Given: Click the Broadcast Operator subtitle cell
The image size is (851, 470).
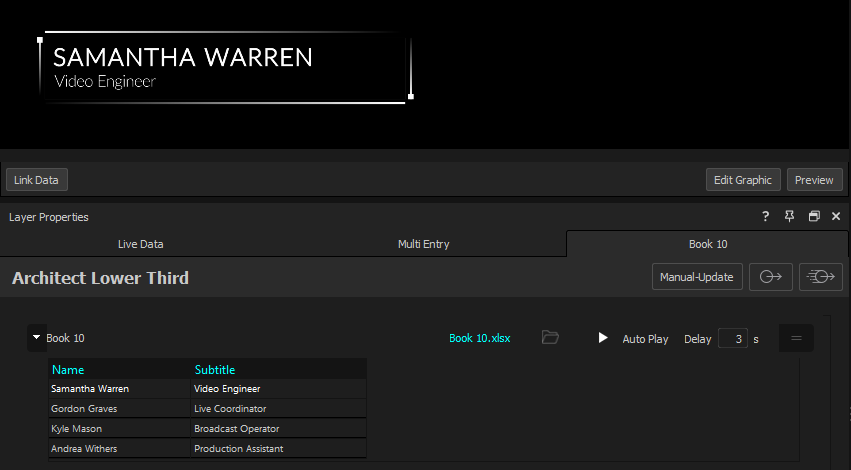Looking at the screenshot, I should (x=279, y=429).
